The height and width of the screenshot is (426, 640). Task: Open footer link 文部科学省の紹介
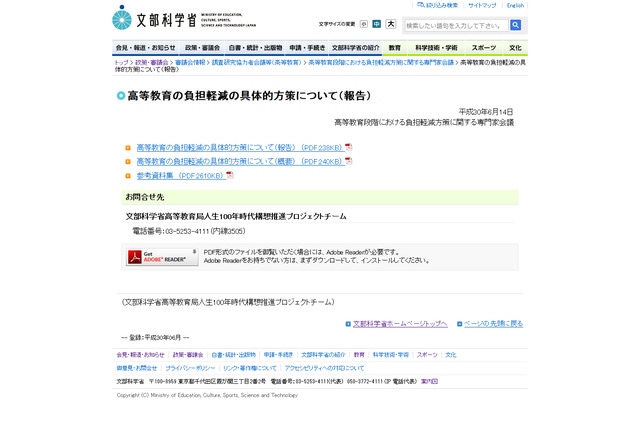pyautogui.click(x=323, y=355)
